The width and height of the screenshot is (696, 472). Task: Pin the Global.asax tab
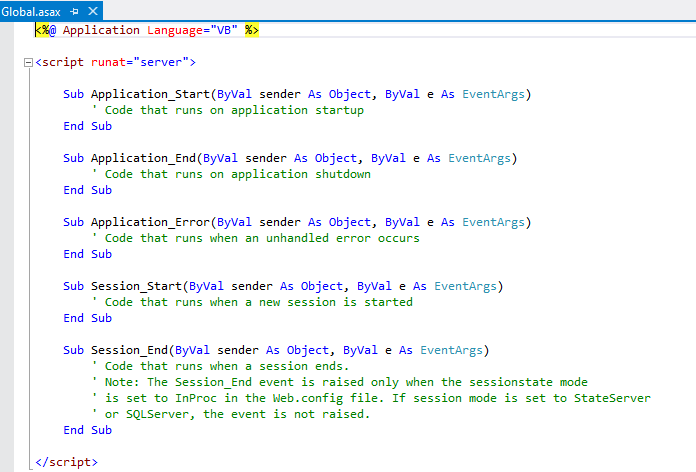coord(74,12)
